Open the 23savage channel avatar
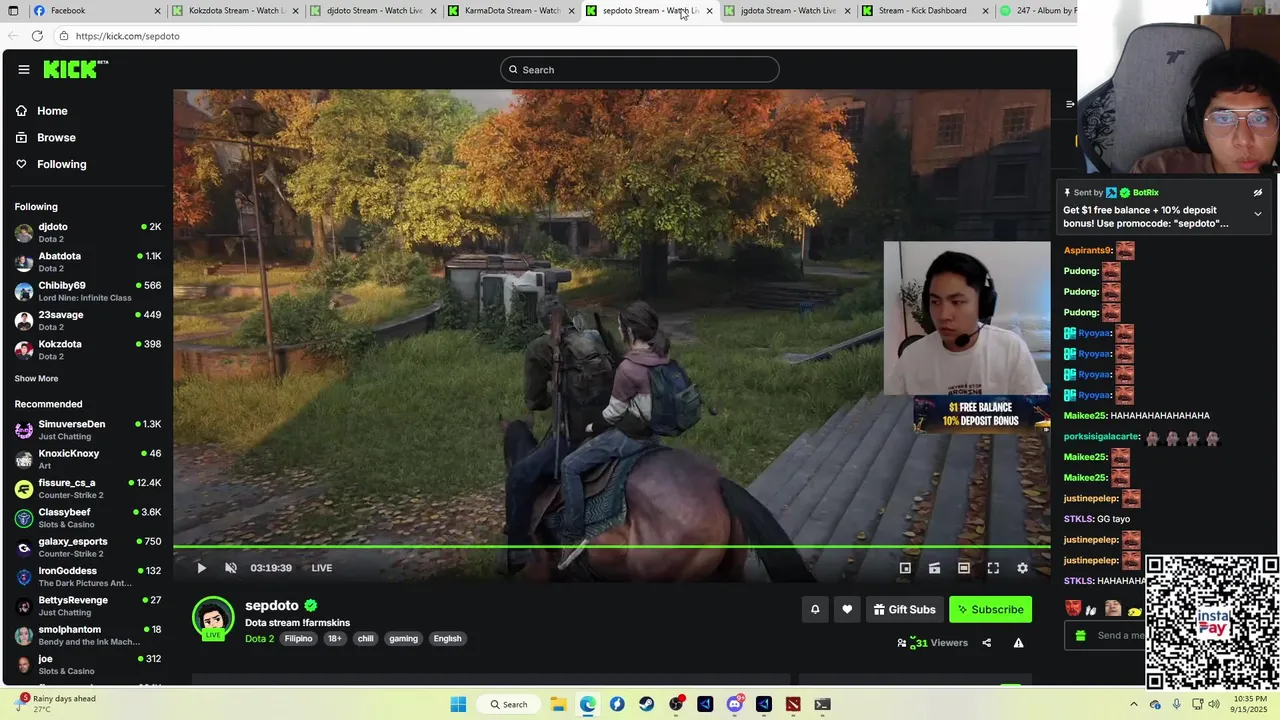 coord(24,320)
